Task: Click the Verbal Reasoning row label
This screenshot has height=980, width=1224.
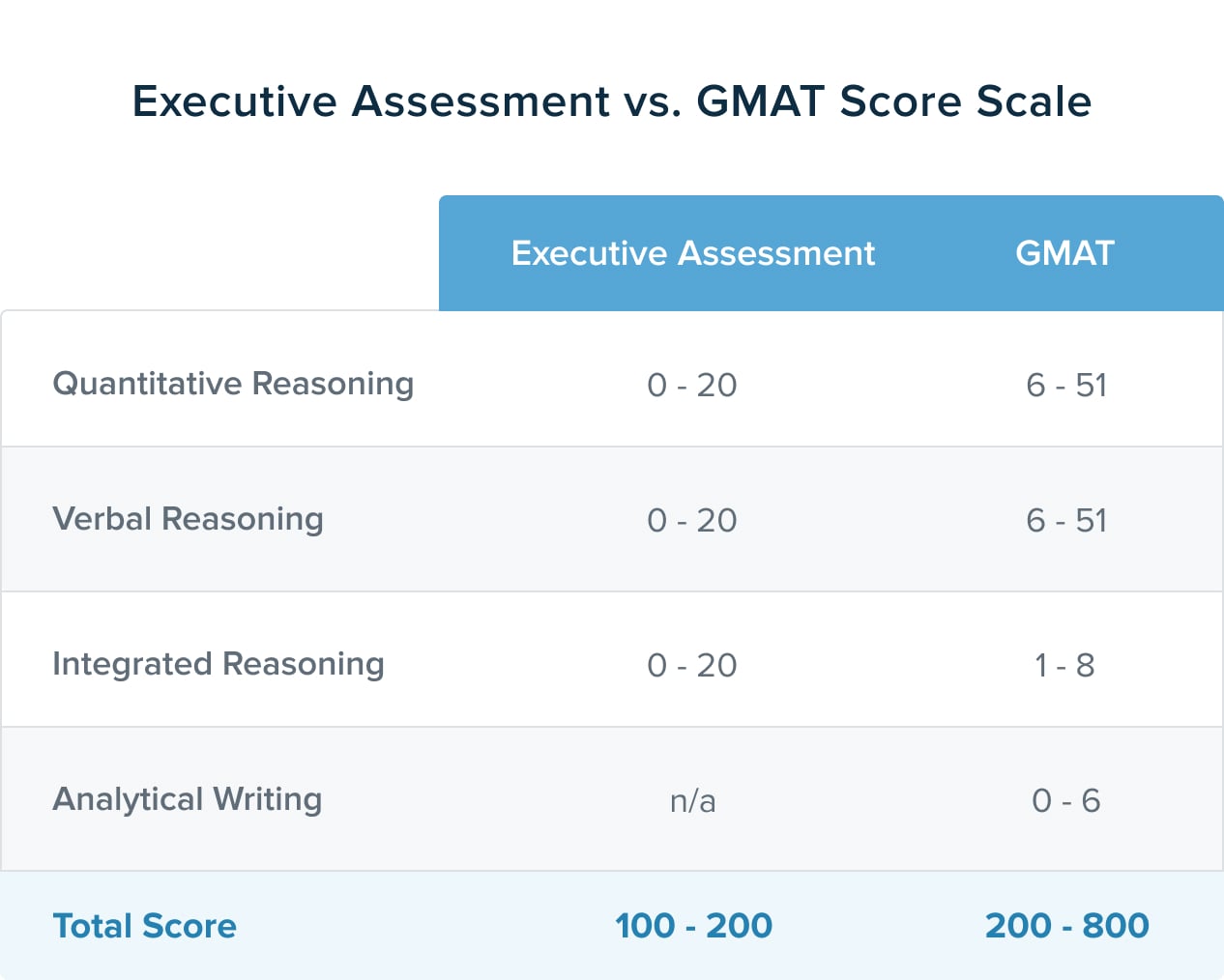Action: coord(188,519)
